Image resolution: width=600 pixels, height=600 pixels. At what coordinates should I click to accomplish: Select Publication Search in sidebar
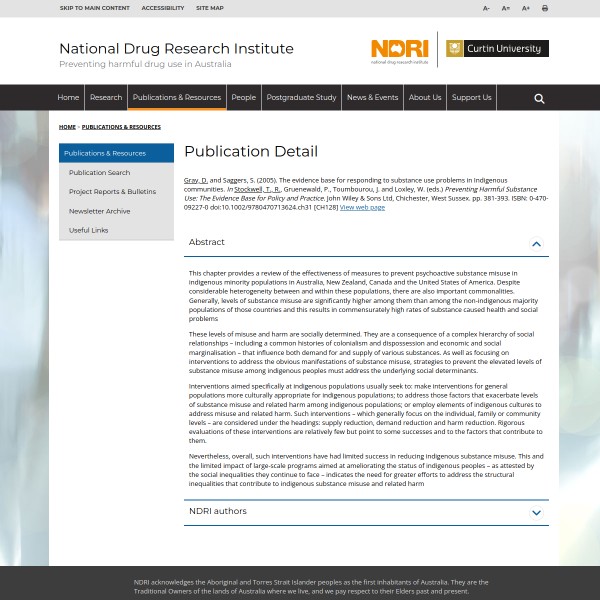(99, 173)
